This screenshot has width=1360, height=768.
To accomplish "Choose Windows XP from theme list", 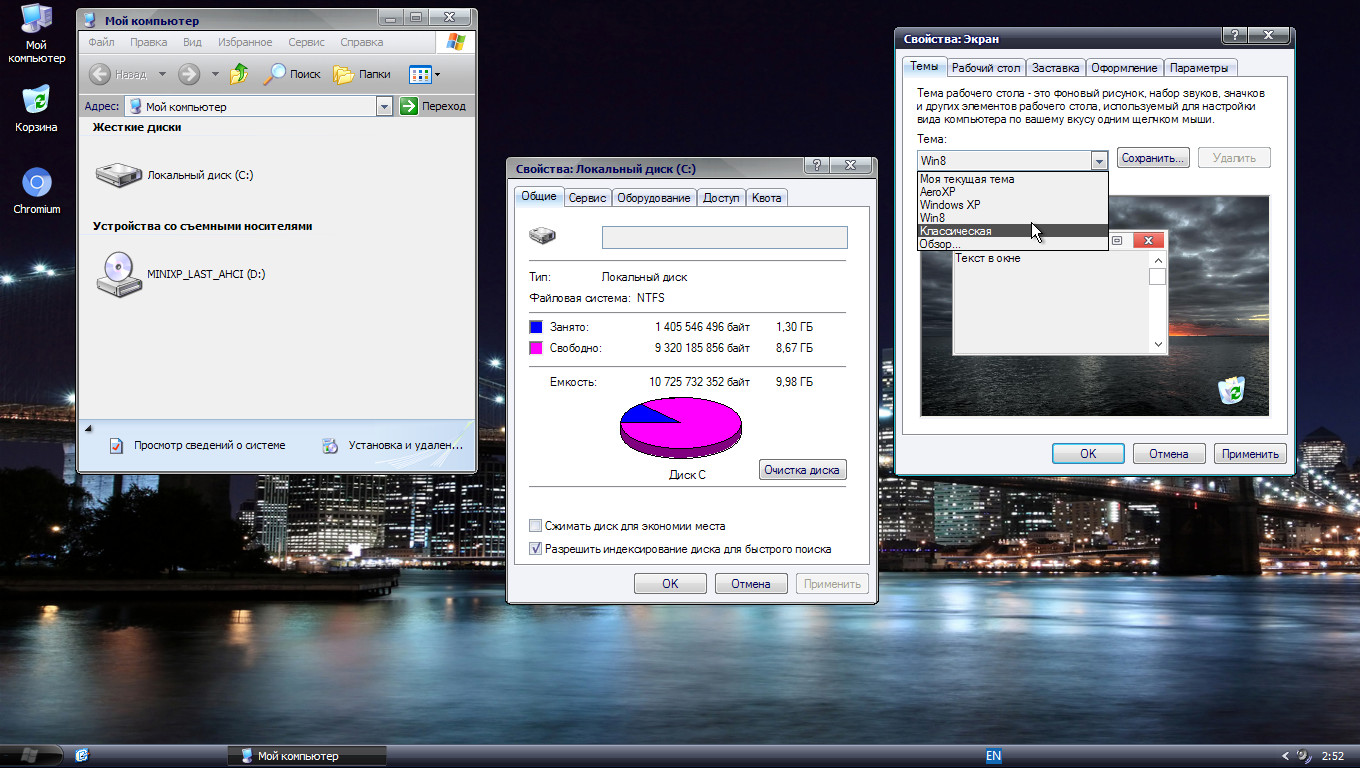I will (949, 205).
